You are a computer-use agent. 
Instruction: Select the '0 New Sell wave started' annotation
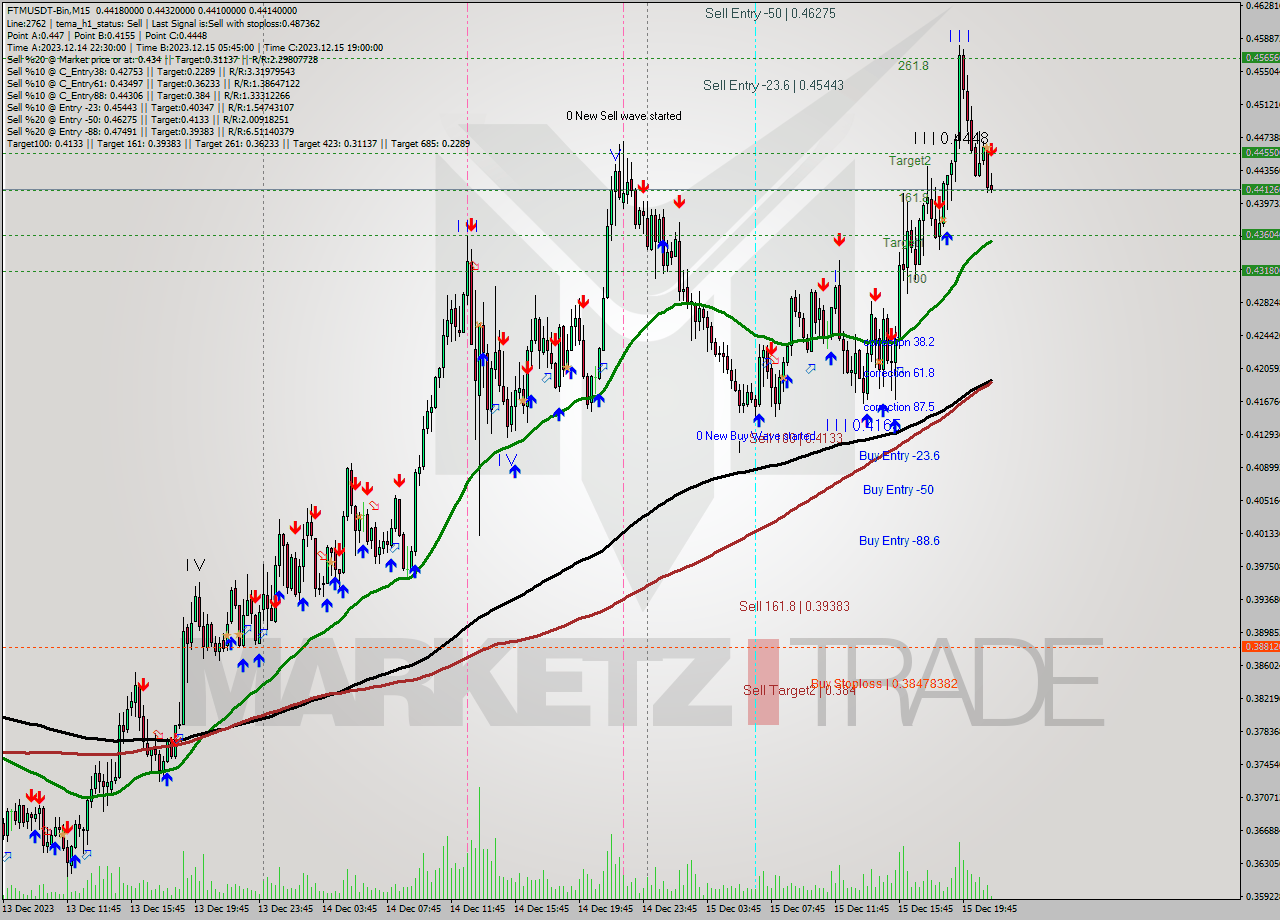tap(624, 116)
